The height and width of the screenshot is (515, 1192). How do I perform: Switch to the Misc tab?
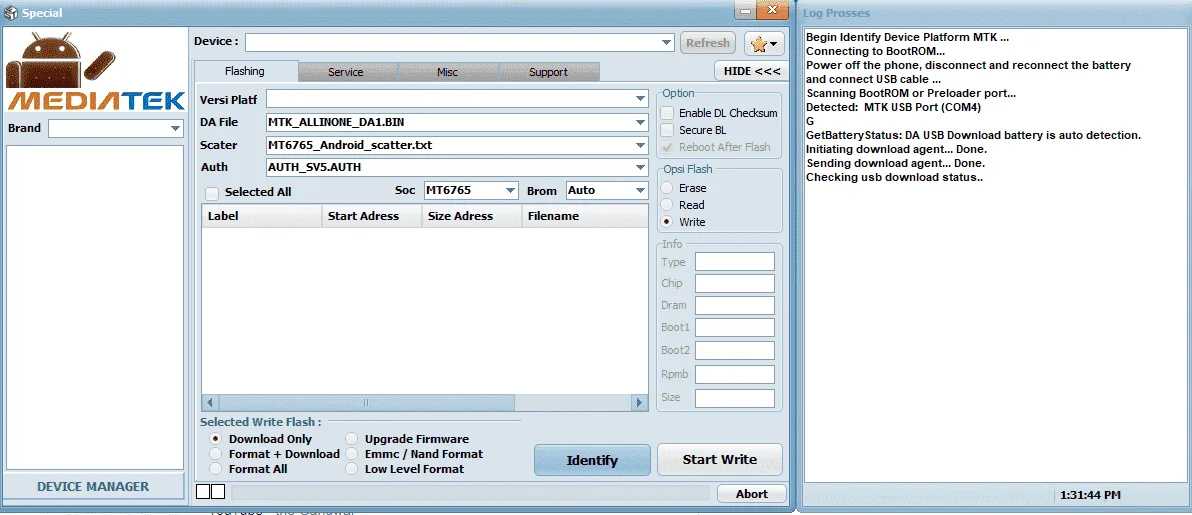448,72
